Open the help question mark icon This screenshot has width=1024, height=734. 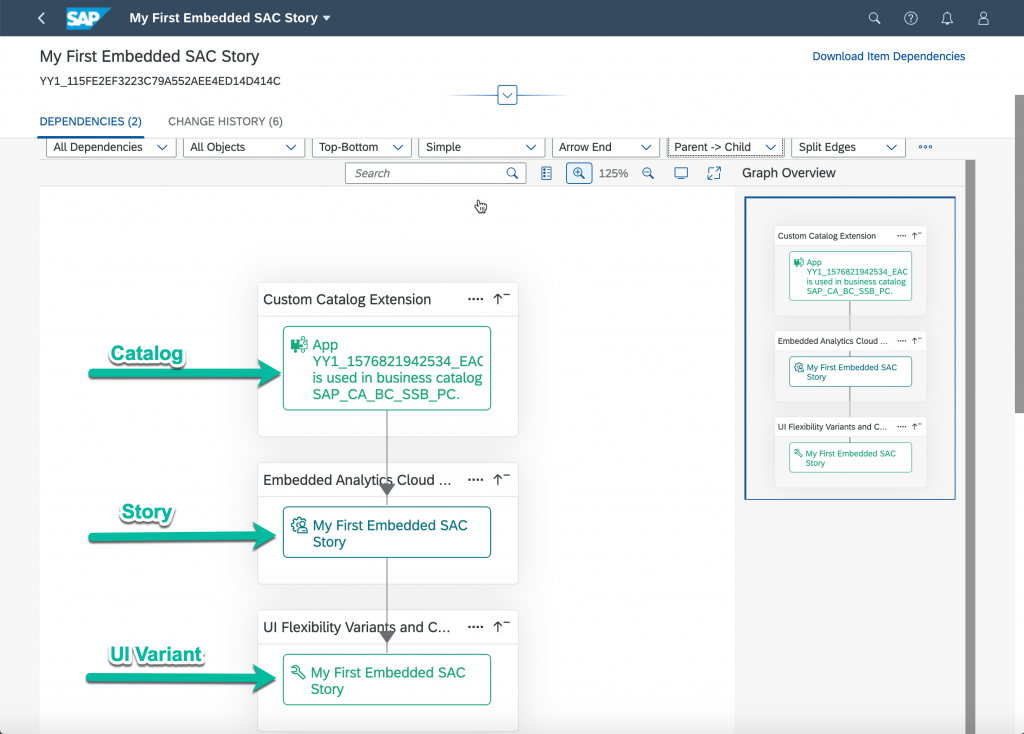click(910, 18)
